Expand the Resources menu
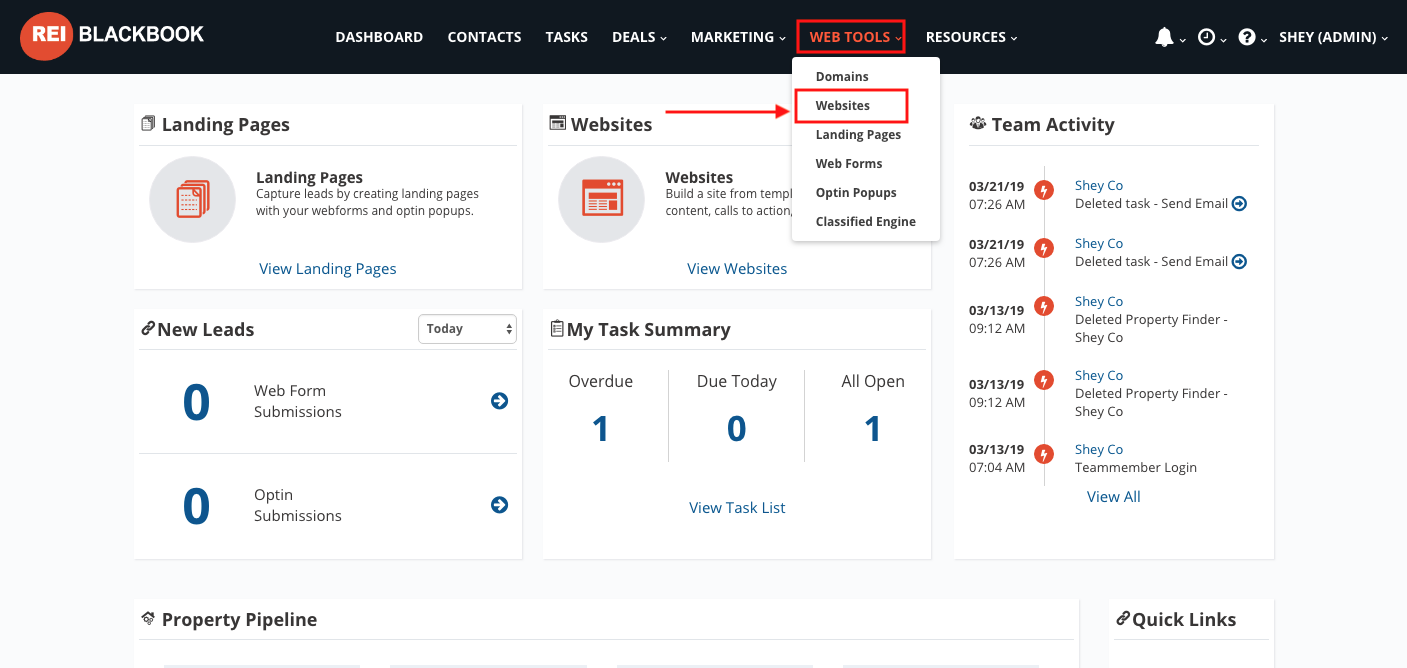Viewport: 1407px width, 668px height. [971, 37]
